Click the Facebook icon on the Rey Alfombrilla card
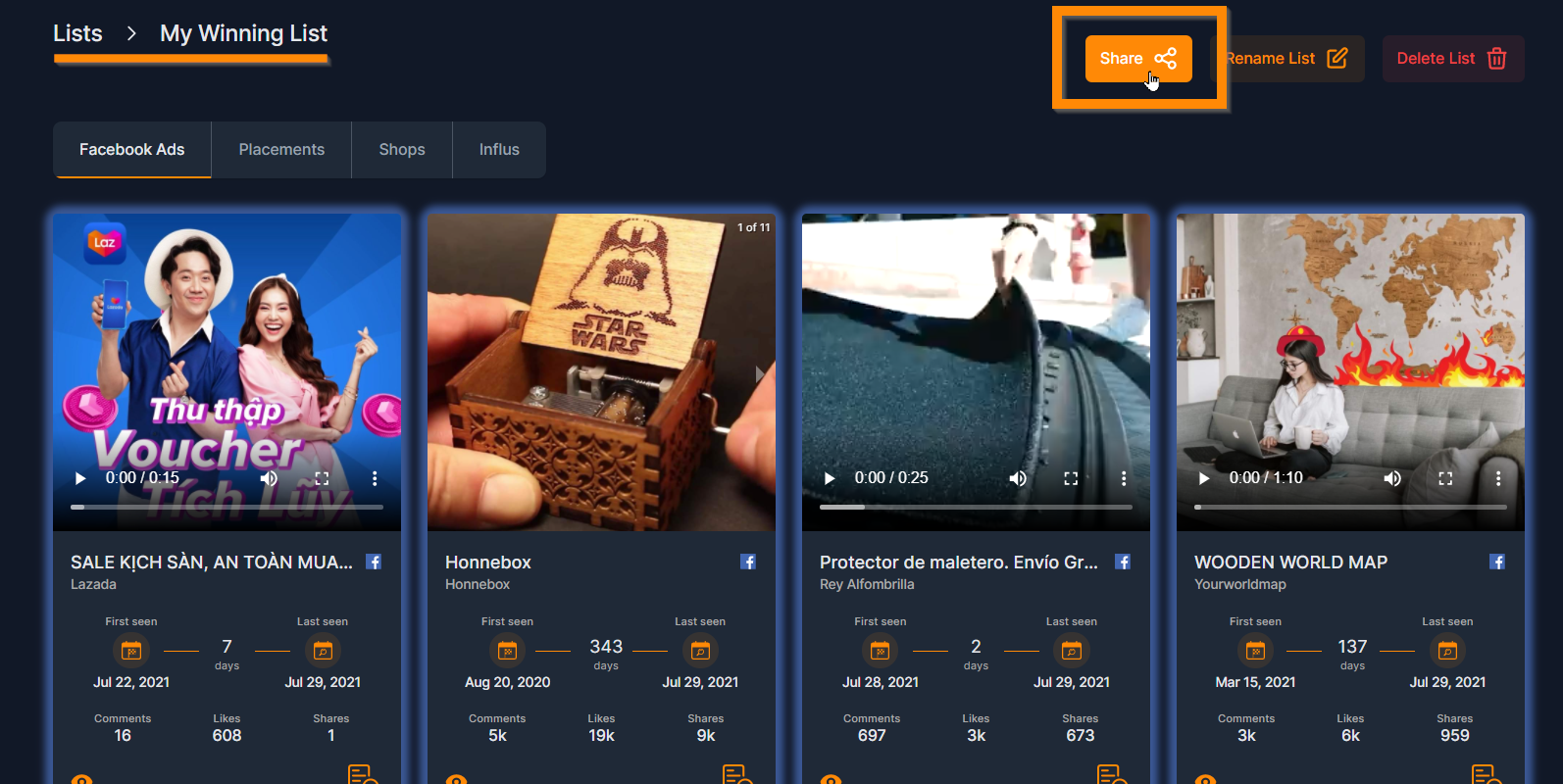The image size is (1563, 784). (1123, 562)
